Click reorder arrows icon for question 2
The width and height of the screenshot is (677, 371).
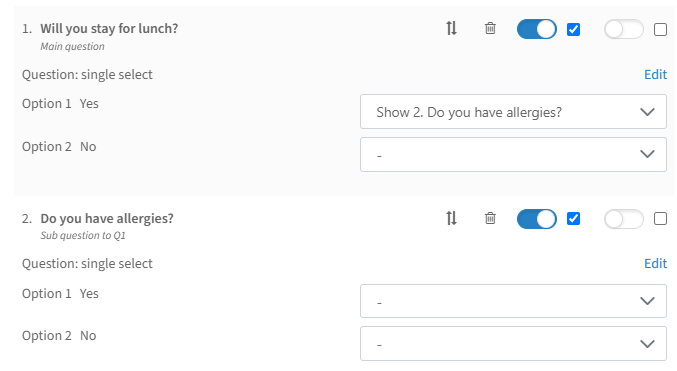tap(451, 218)
